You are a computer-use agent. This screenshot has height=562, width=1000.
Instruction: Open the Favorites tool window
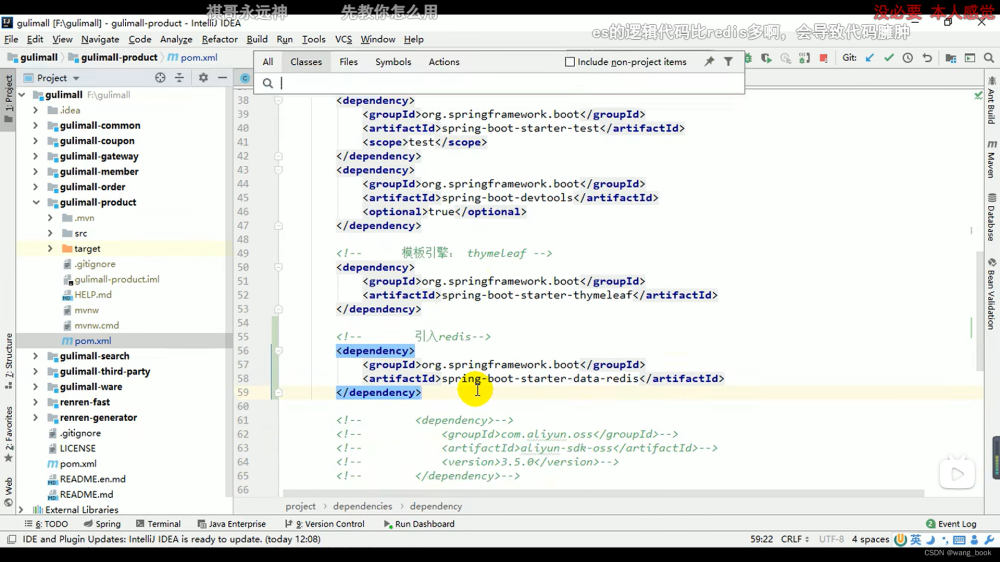pos(9,434)
